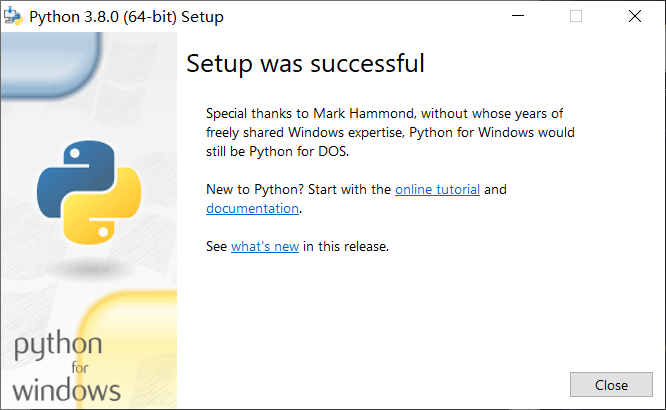Click the "in this release" text
Image resolution: width=666 pixels, height=410 pixels.
tap(346, 246)
